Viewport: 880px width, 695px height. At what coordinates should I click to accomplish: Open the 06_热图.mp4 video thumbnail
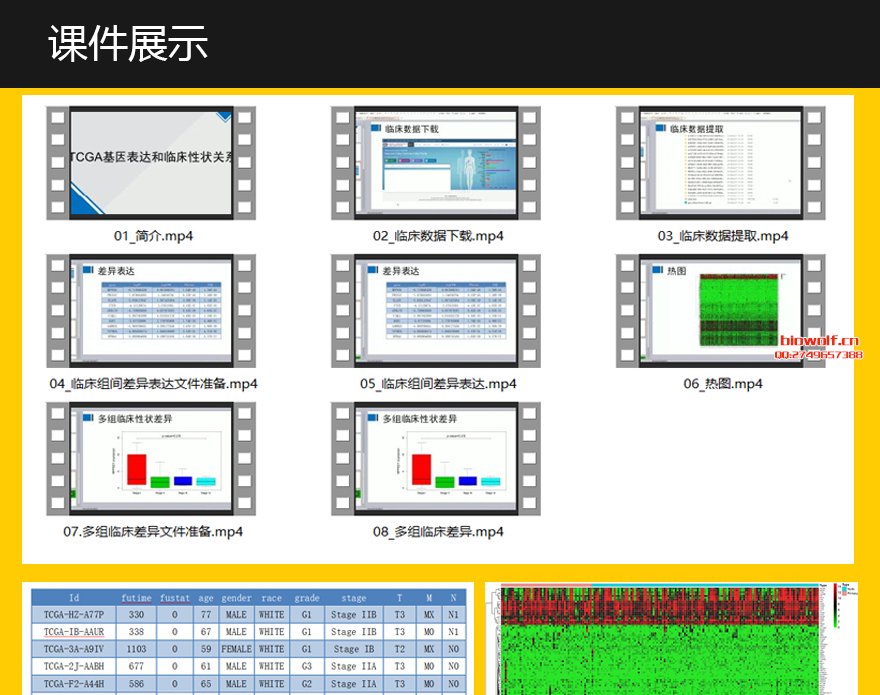(x=721, y=311)
